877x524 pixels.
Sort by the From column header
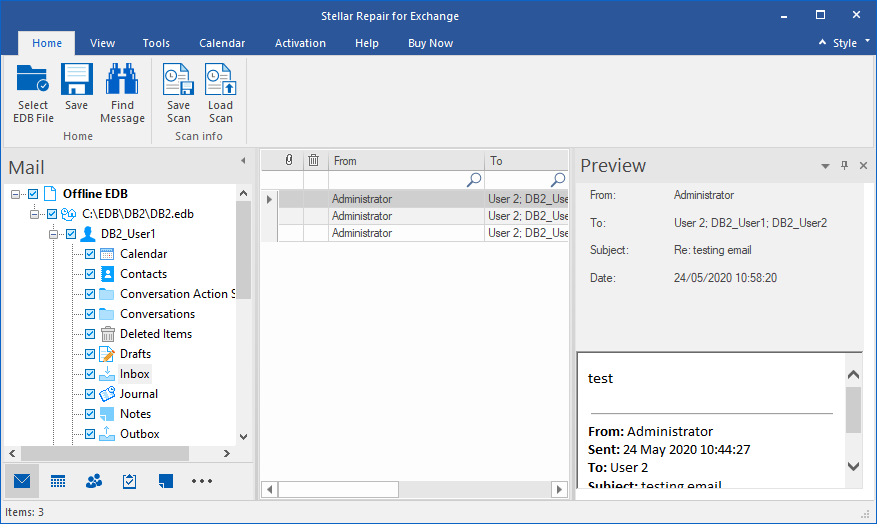[x=406, y=160]
